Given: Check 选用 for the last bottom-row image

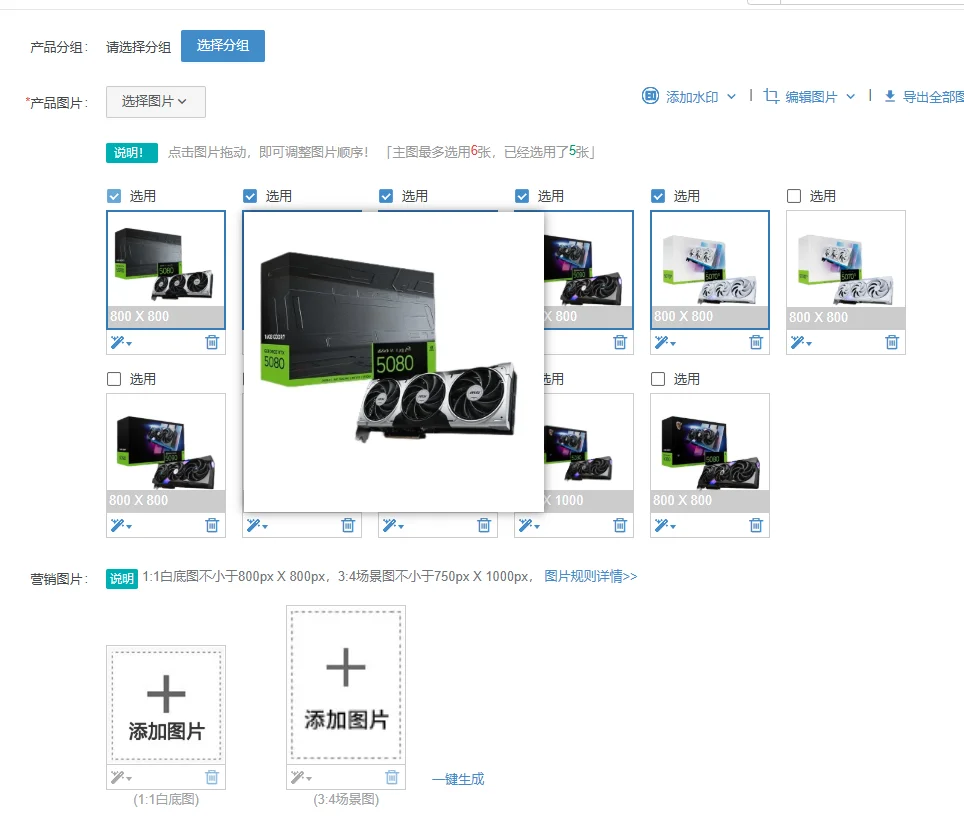Looking at the screenshot, I should coord(658,379).
